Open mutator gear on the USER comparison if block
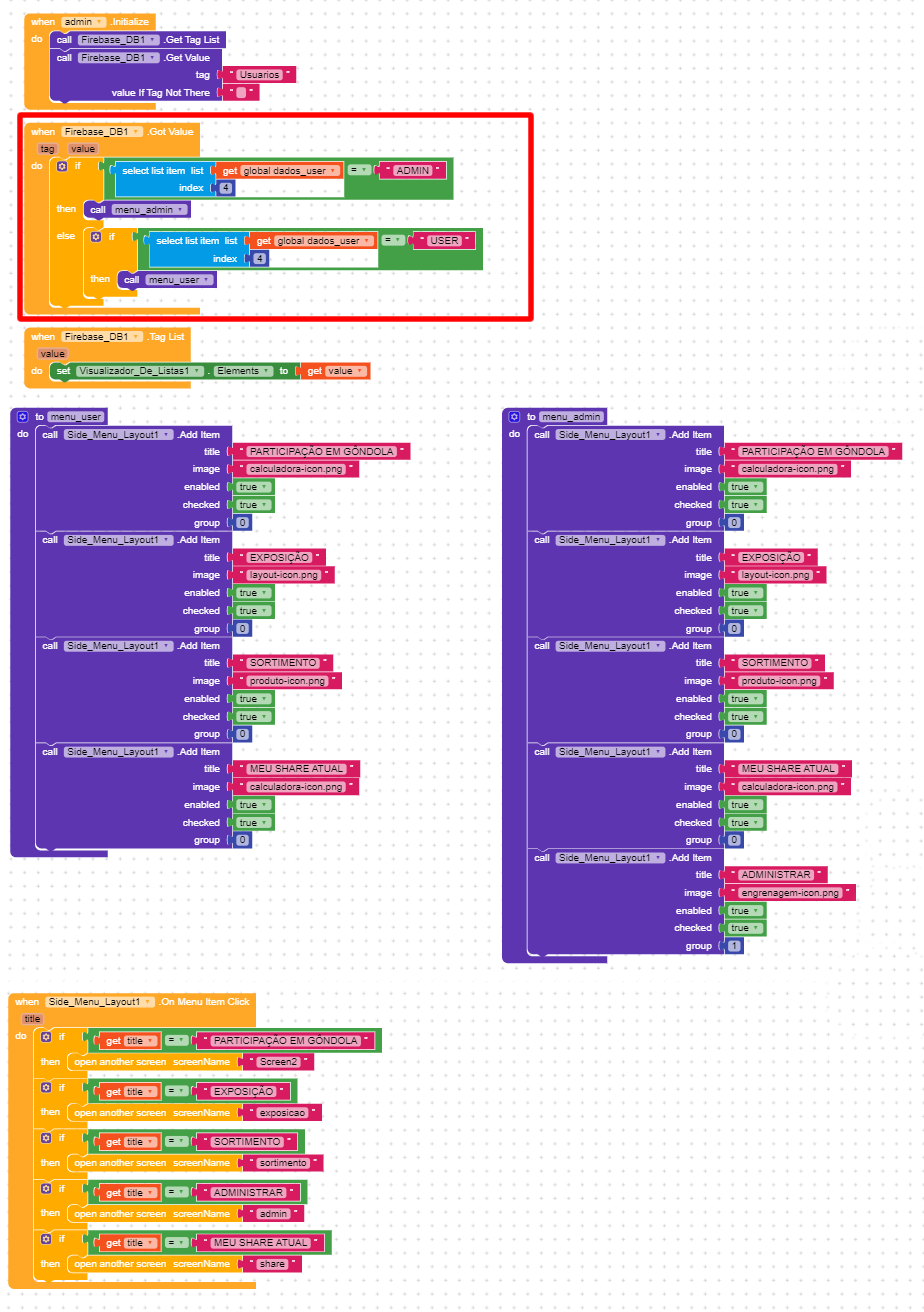The image size is (924, 1312). click(96, 237)
